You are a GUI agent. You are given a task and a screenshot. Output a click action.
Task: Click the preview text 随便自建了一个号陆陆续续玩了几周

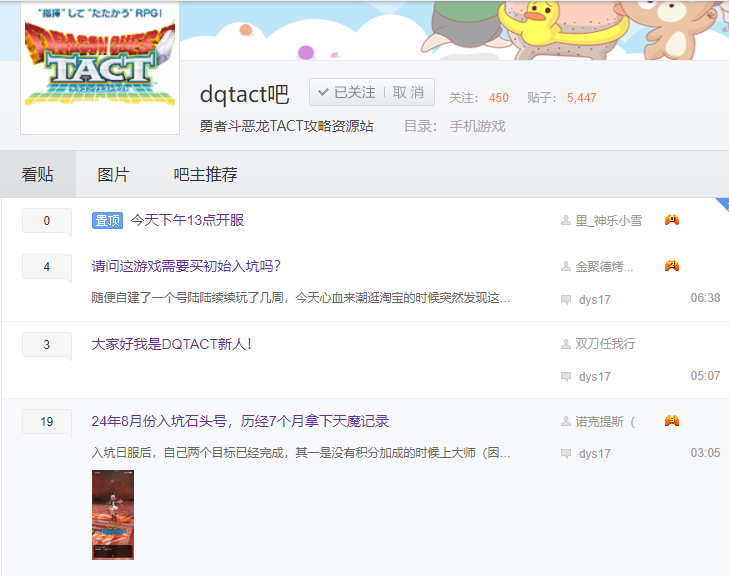point(301,298)
